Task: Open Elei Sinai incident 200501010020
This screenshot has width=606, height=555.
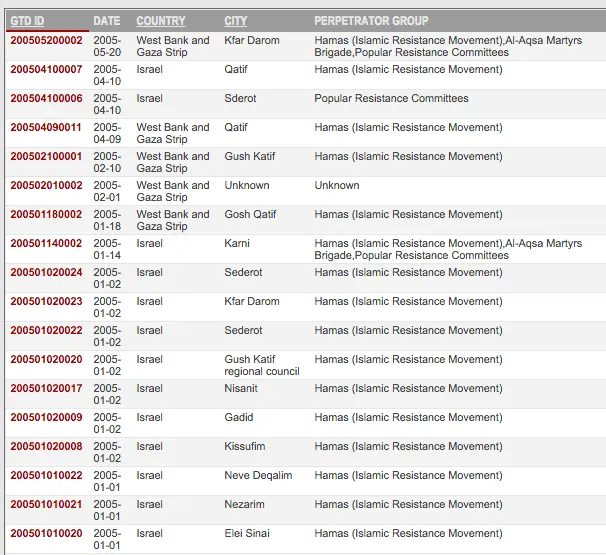Action: 46,534
